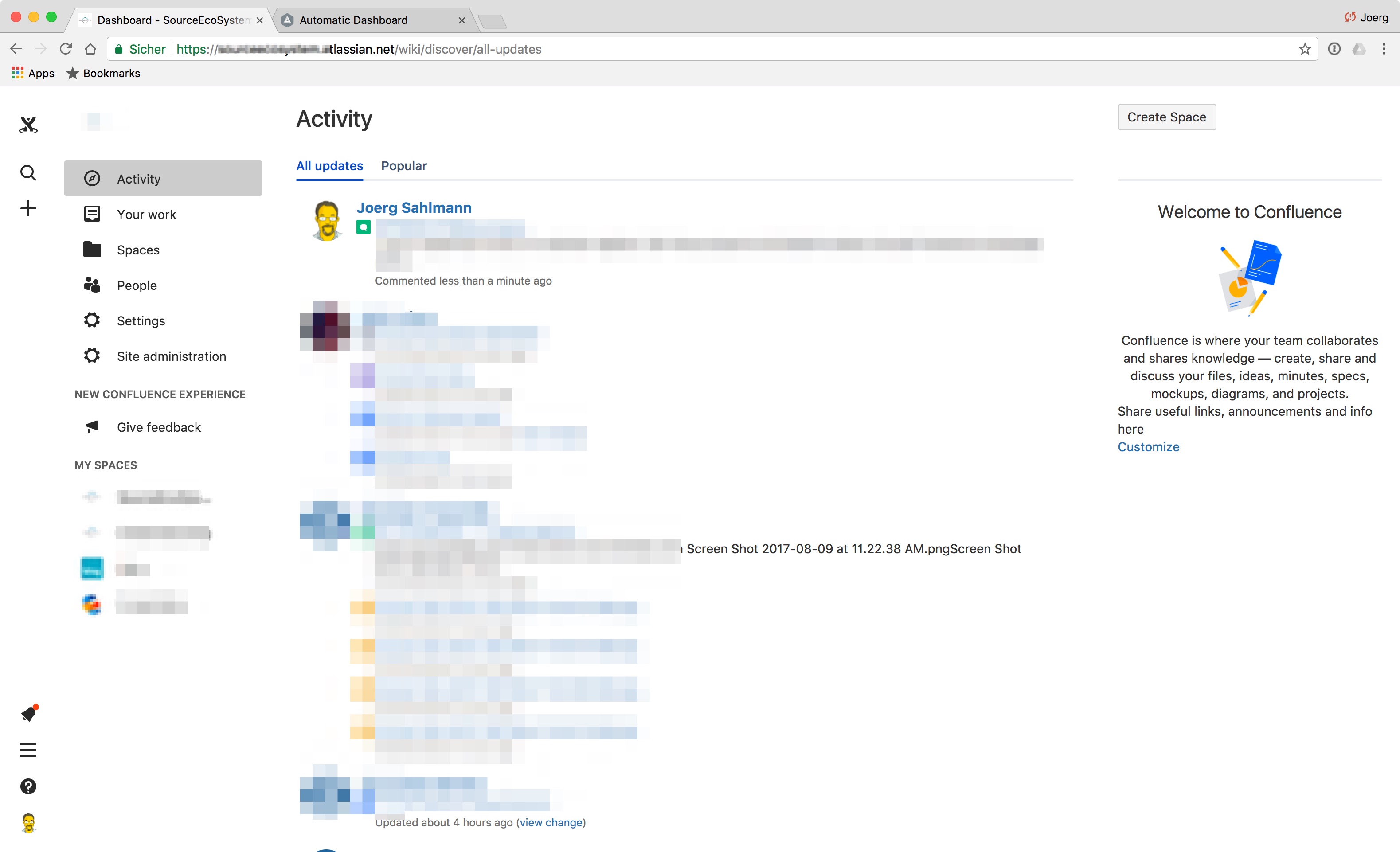Open the Customize link
The height and width of the screenshot is (852, 1400).
[1148, 447]
